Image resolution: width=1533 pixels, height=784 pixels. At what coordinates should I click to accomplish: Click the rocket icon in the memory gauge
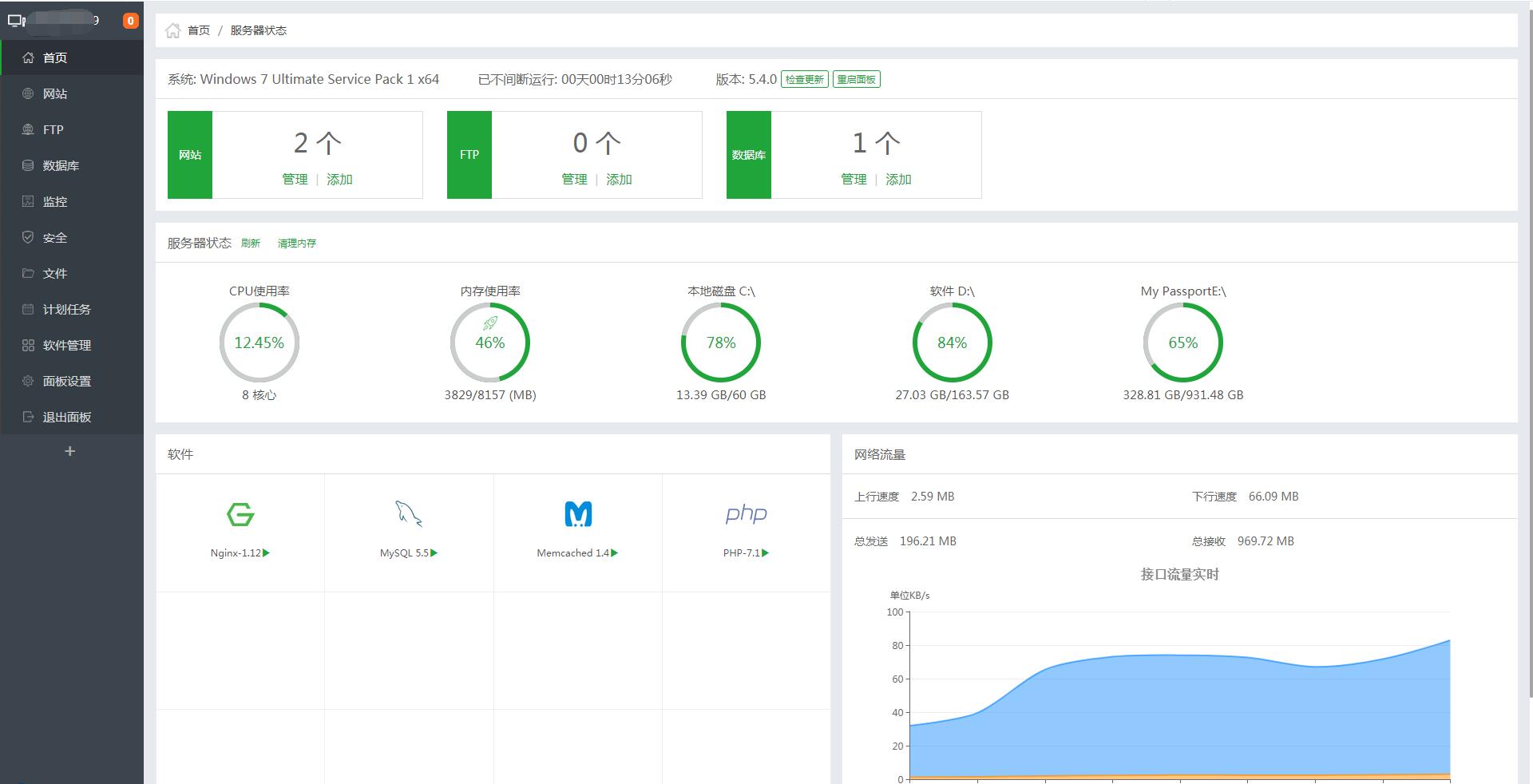(x=490, y=323)
